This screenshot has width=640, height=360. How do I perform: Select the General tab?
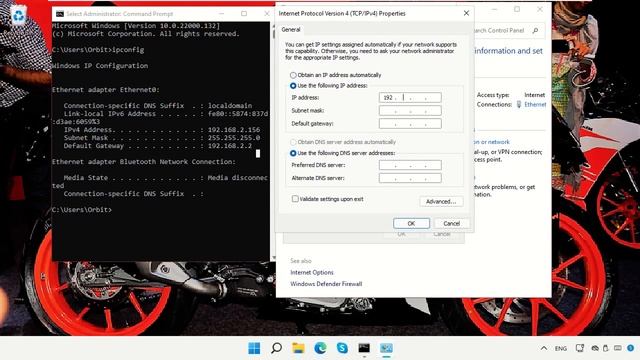tap(291, 29)
